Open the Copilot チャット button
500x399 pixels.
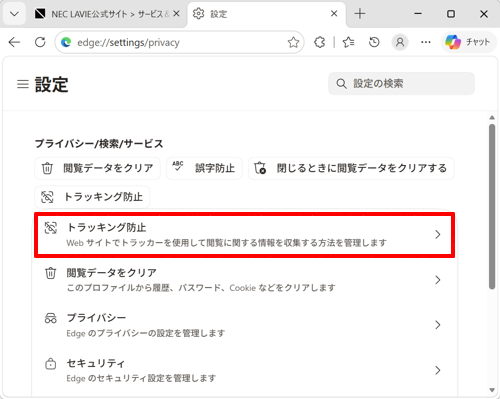point(468,42)
